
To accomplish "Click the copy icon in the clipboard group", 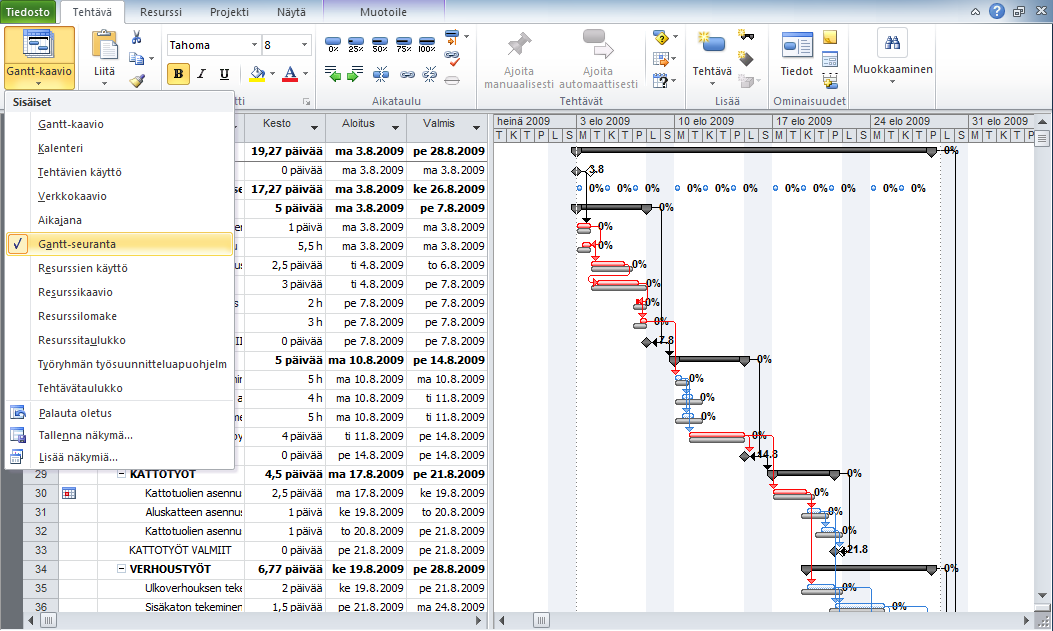I will coord(136,58).
